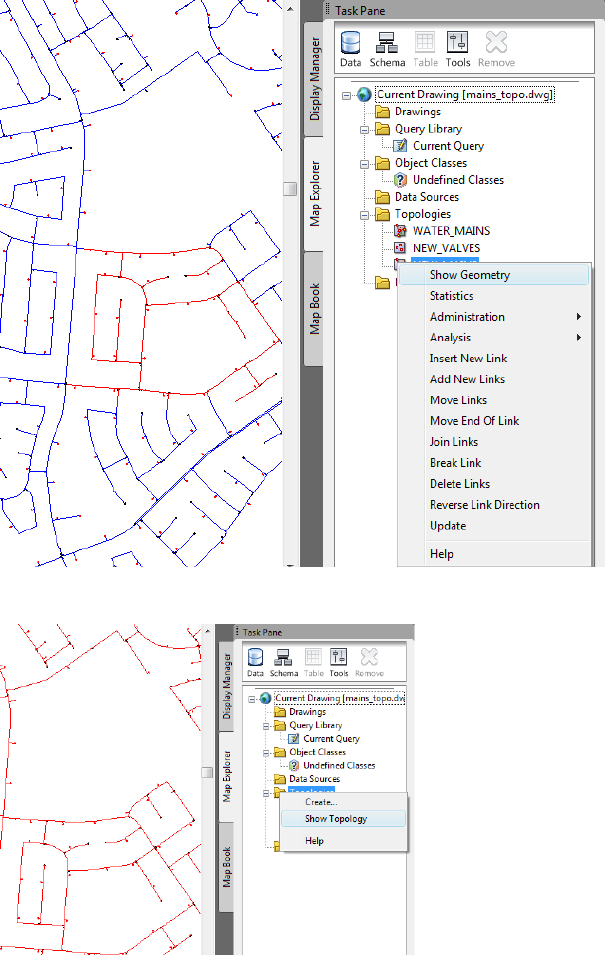Open the Tools menu in lower Task Pane

tap(339, 662)
